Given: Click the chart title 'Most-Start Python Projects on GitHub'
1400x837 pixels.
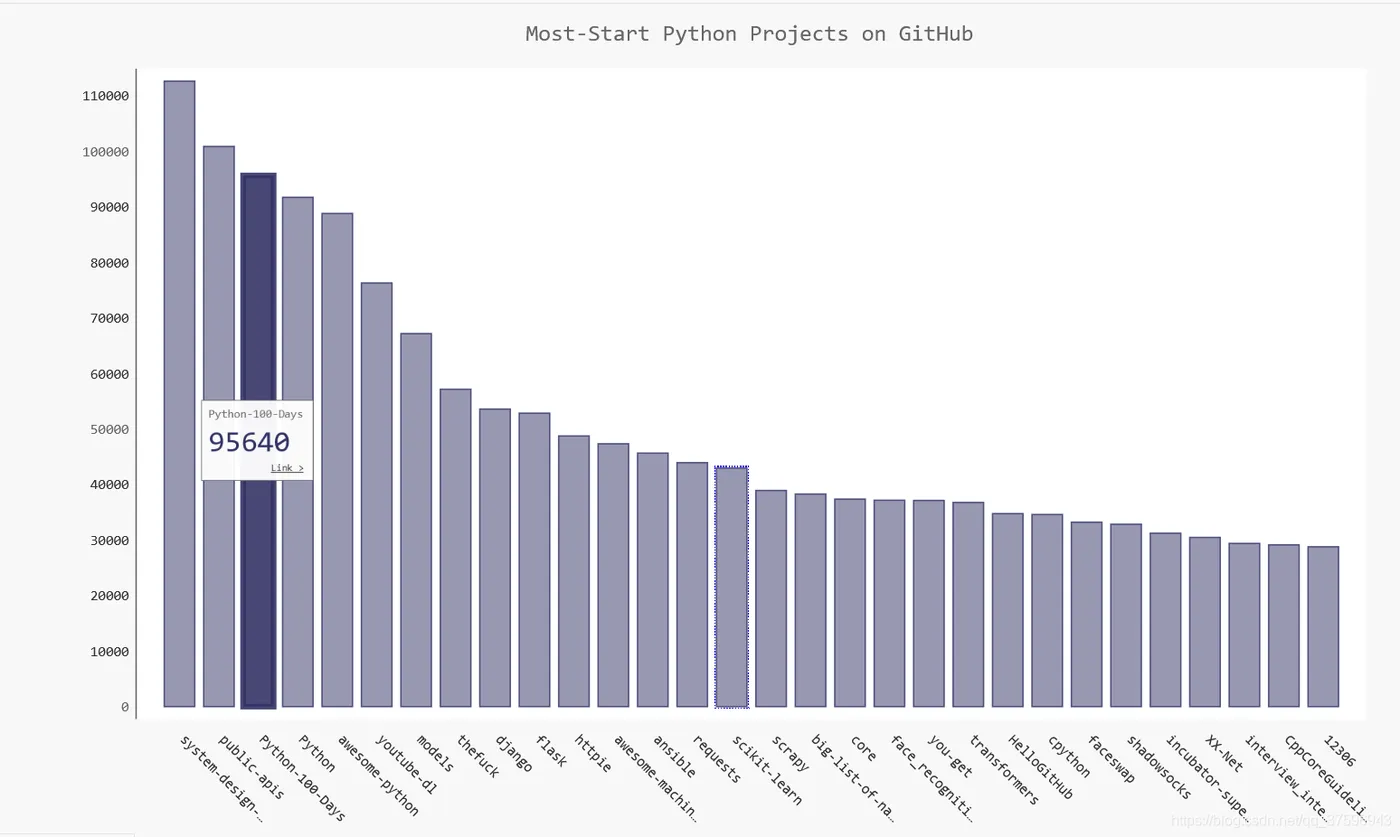Looking at the screenshot, I should tap(749, 34).
